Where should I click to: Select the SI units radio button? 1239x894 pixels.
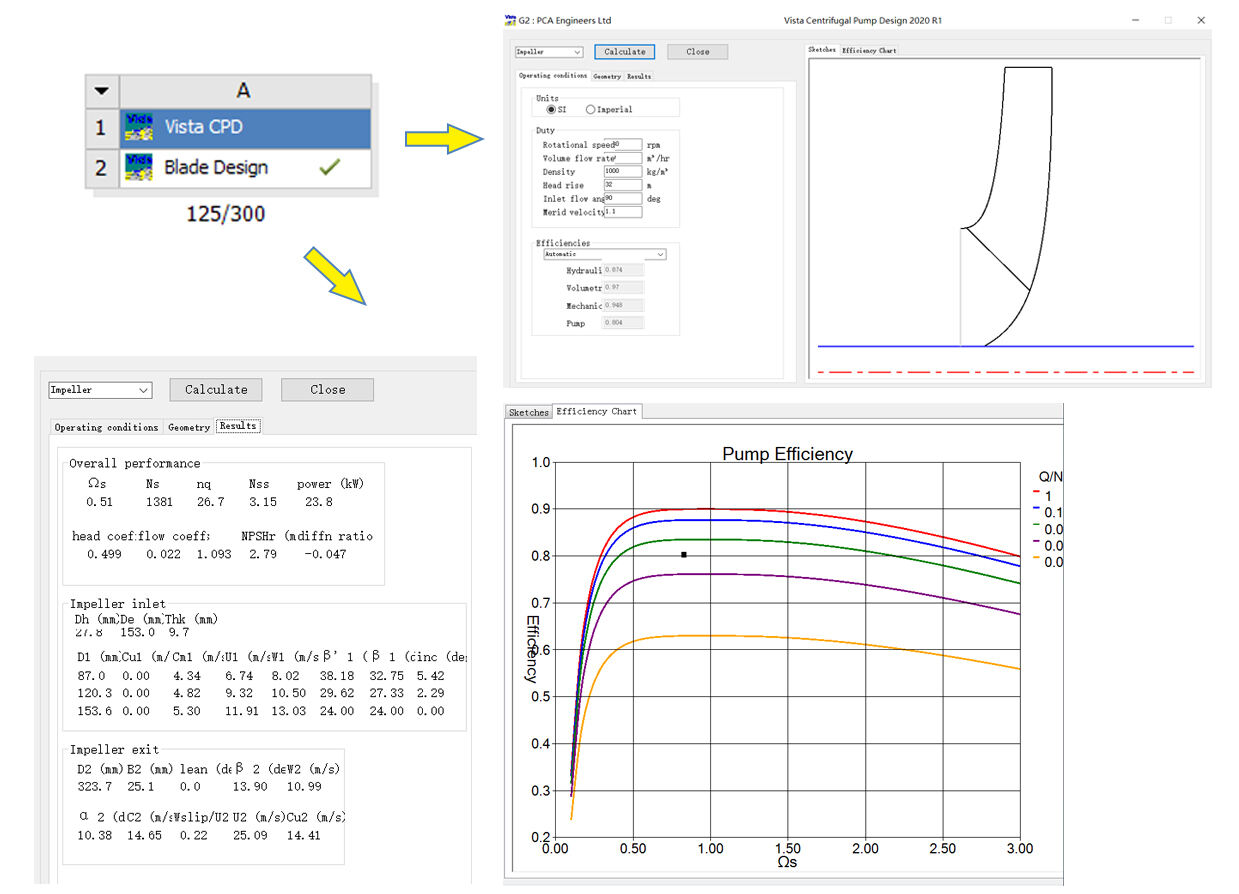(551, 109)
